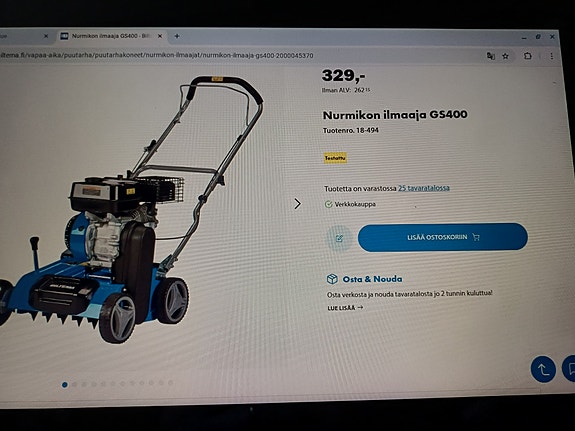Click the round edit-list icon beside cart button
575x431 pixels.
339,238
